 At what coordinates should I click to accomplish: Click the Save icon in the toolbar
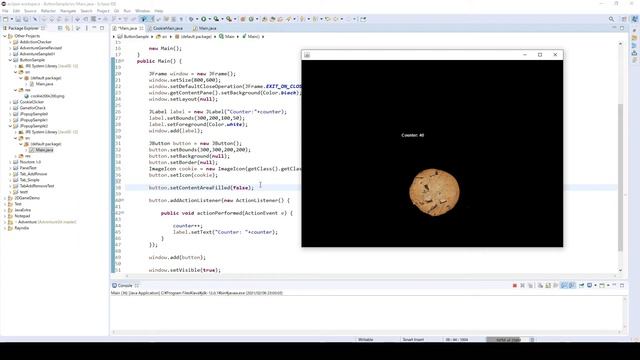pos(18,19)
